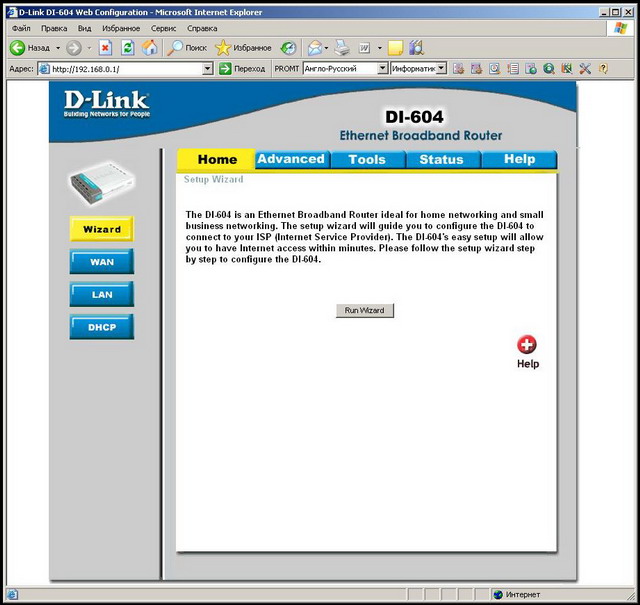Open the Сервис menu in menu bar
640x605 pixels.
163,29
